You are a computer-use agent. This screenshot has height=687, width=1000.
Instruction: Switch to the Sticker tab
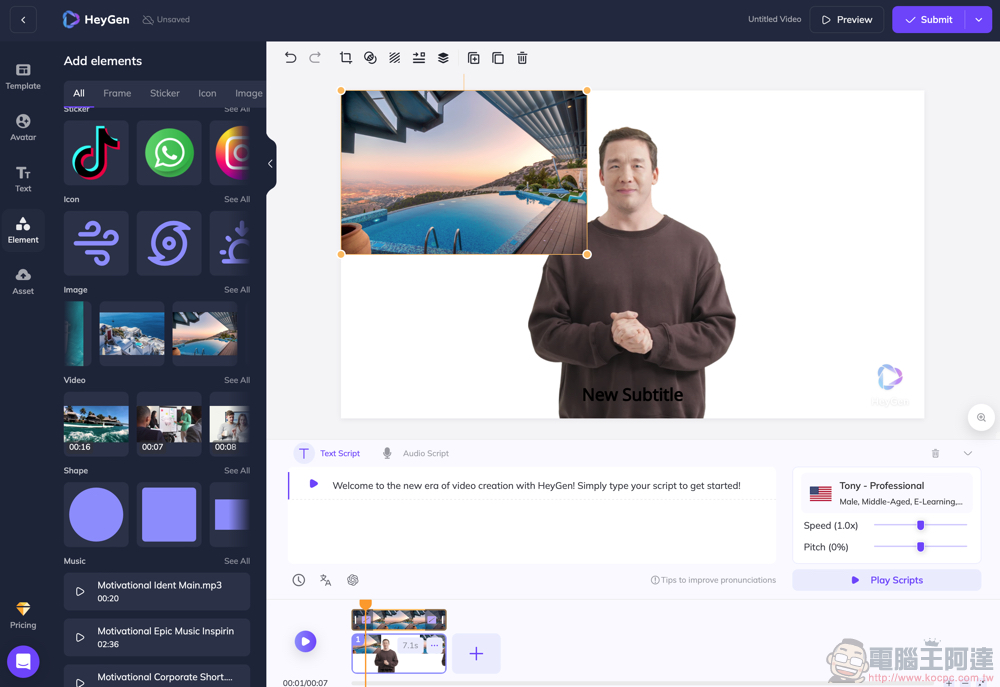pyautogui.click(x=165, y=93)
